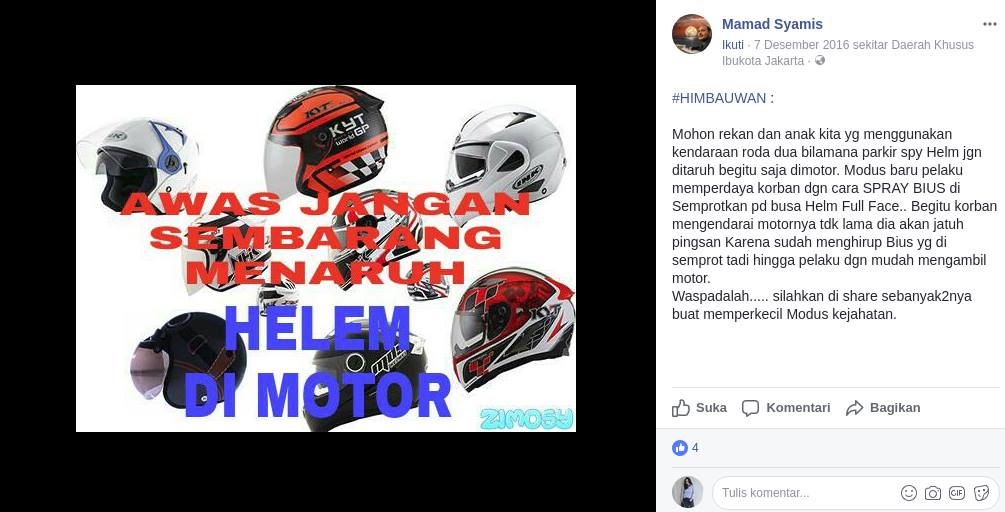Open the three-dot post options menu
Image resolution: width=1005 pixels, height=512 pixels.
click(x=990, y=24)
